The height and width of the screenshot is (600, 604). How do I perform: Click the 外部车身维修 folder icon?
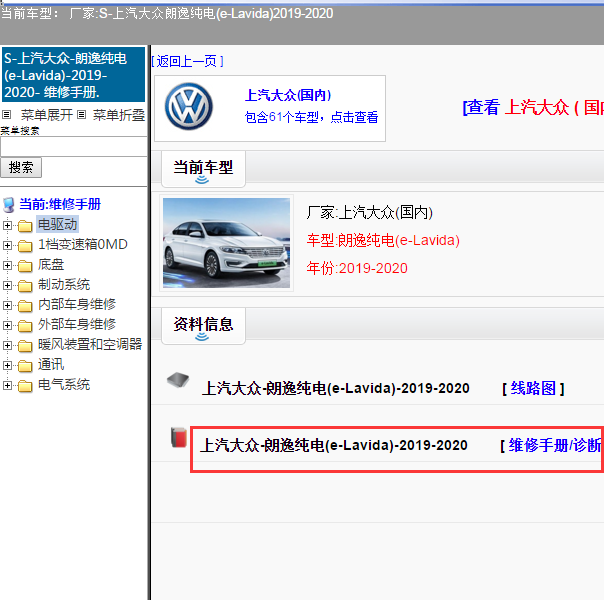click(25, 326)
